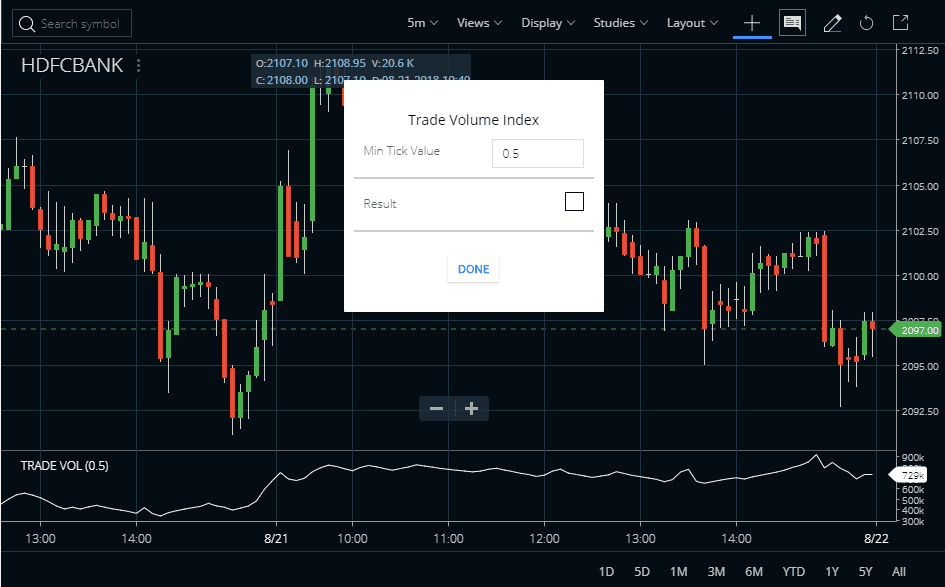Open the HDFCBANK three-dot options menu
Viewport: 945px width, 587px height.
coord(137,65)
